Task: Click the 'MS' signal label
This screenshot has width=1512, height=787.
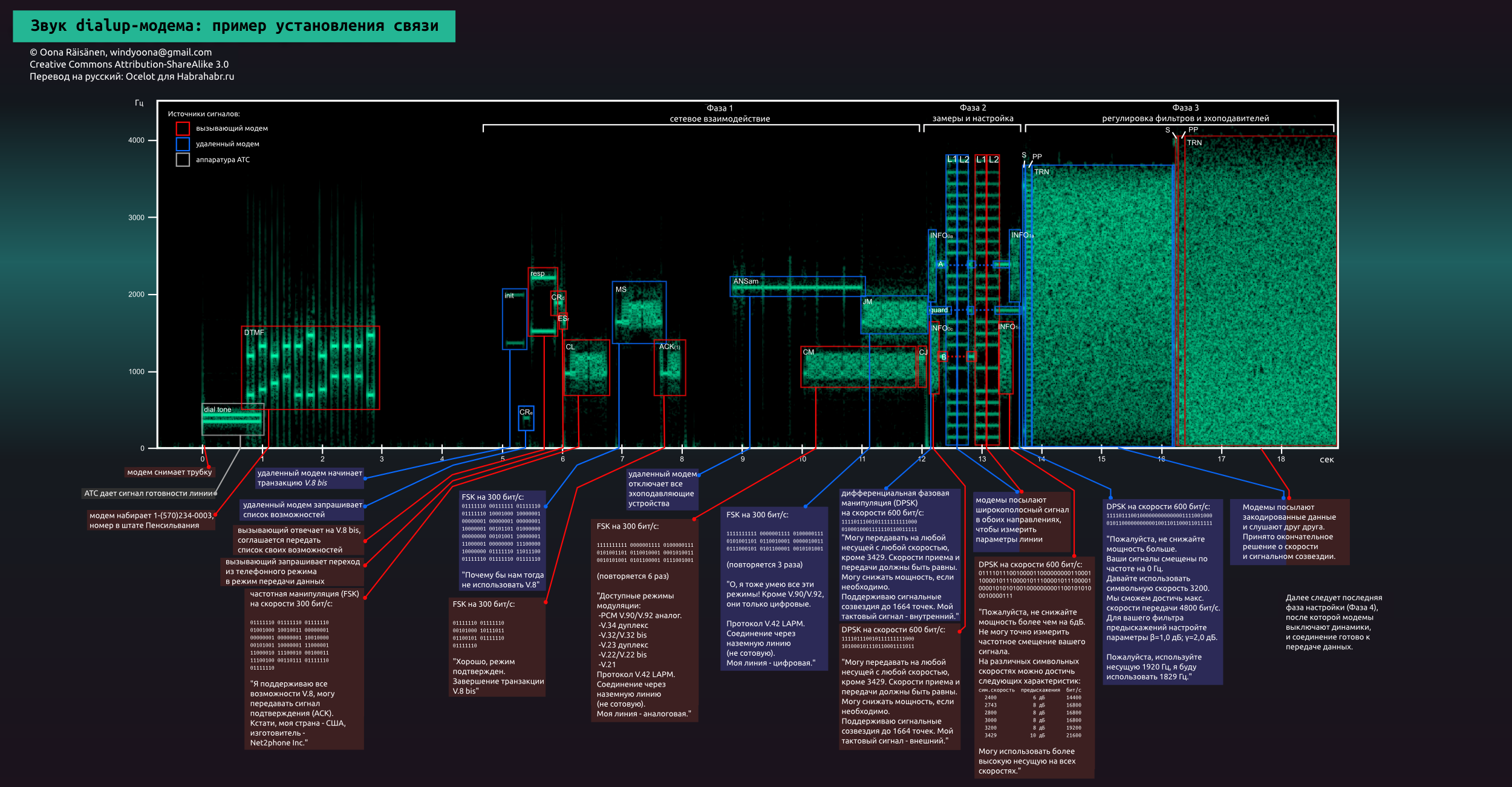Action: [621, 290]
